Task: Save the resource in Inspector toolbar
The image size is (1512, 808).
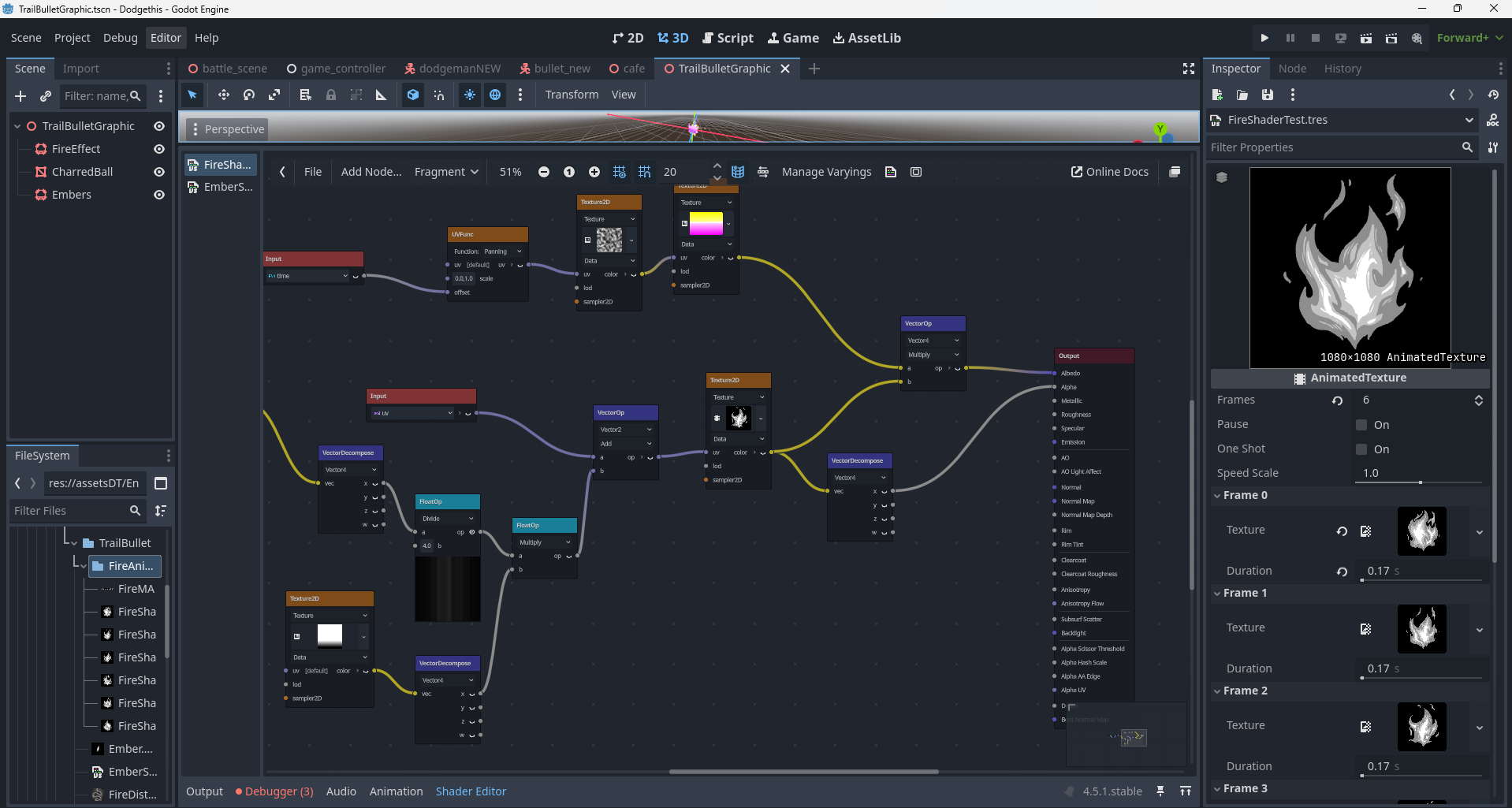Action: (x=1268, y=95)
